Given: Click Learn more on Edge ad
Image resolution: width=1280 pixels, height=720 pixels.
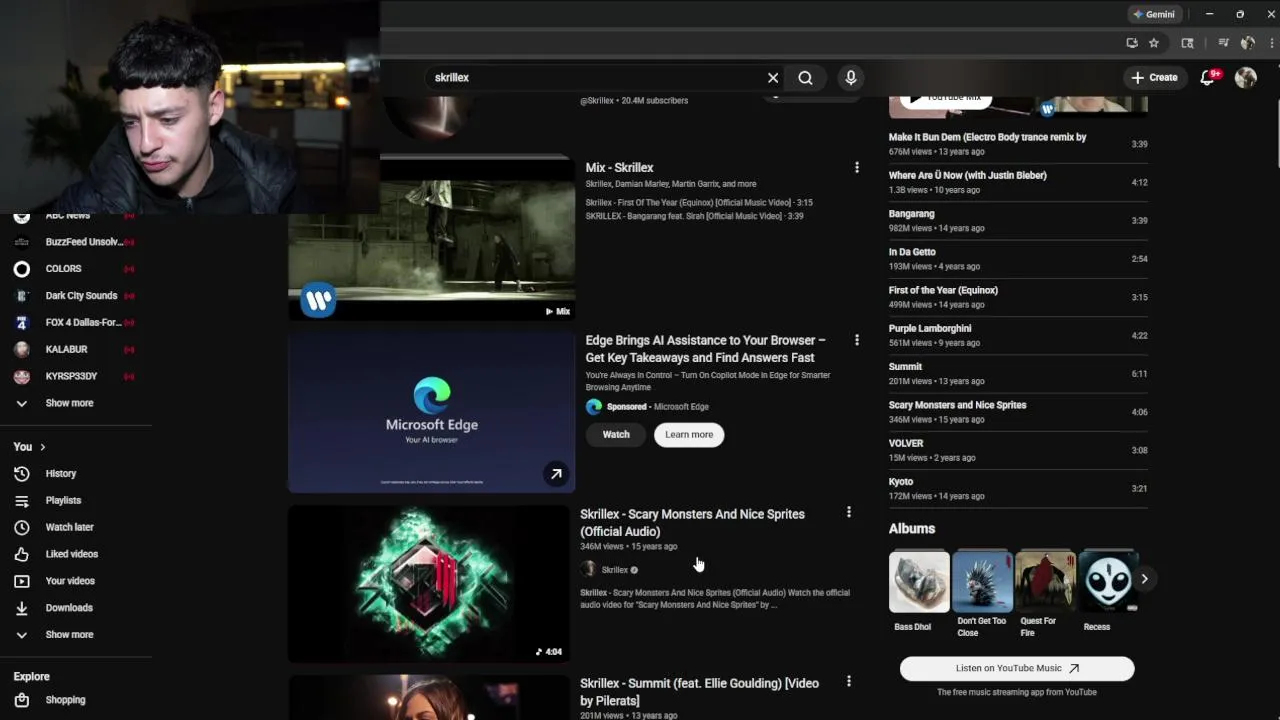Looking at the screenshot, I should click(x=689, y=434).
